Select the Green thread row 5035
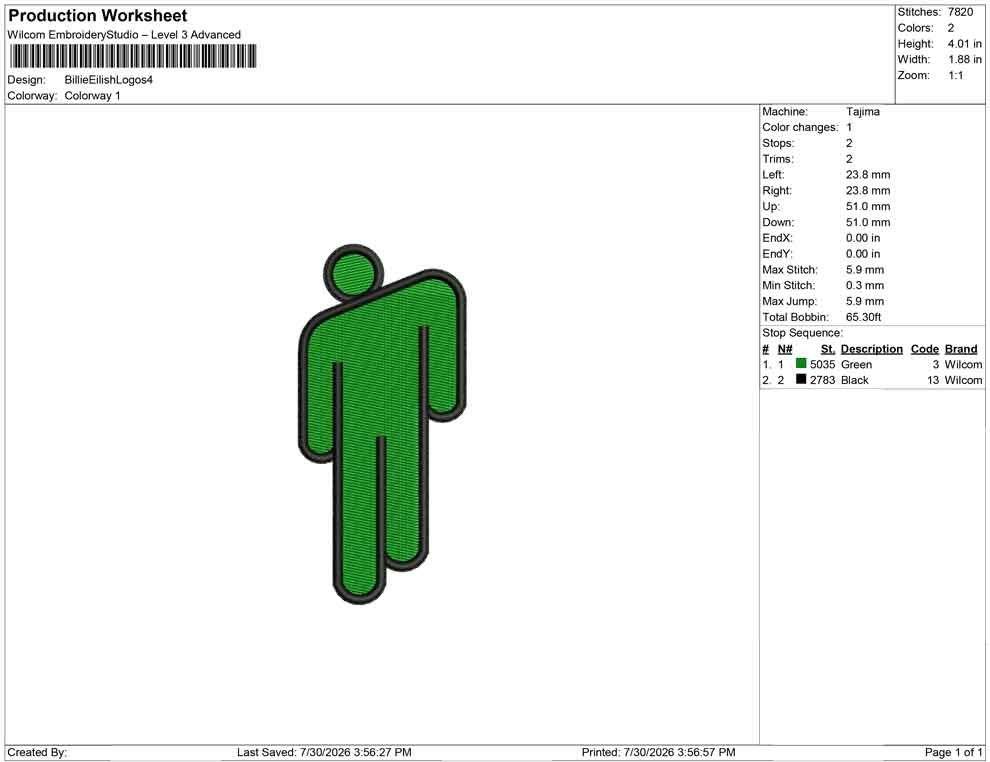This screenshot has height=762, width=990. (x=872, y=364)
